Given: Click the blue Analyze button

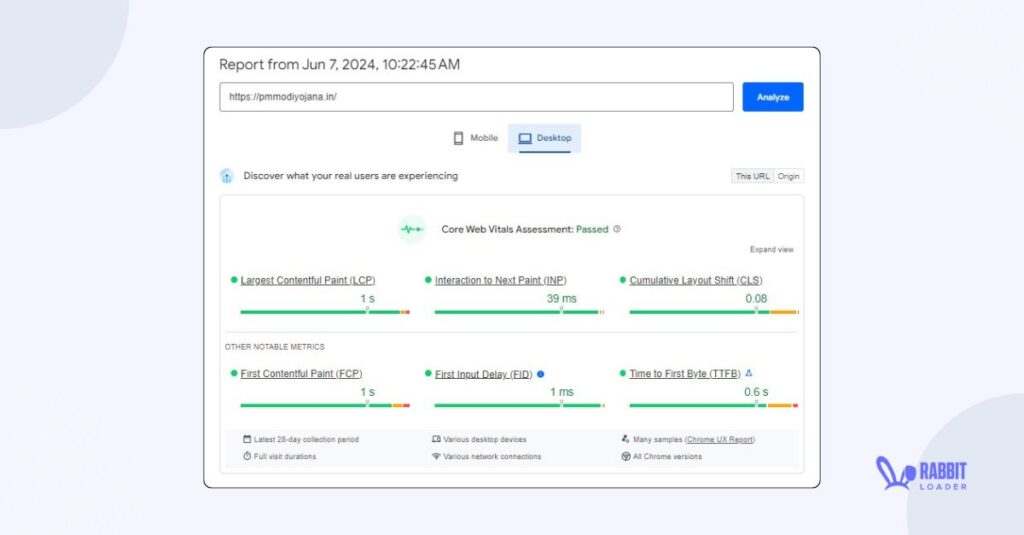Looking at the screenshot, I should [773, 97].
